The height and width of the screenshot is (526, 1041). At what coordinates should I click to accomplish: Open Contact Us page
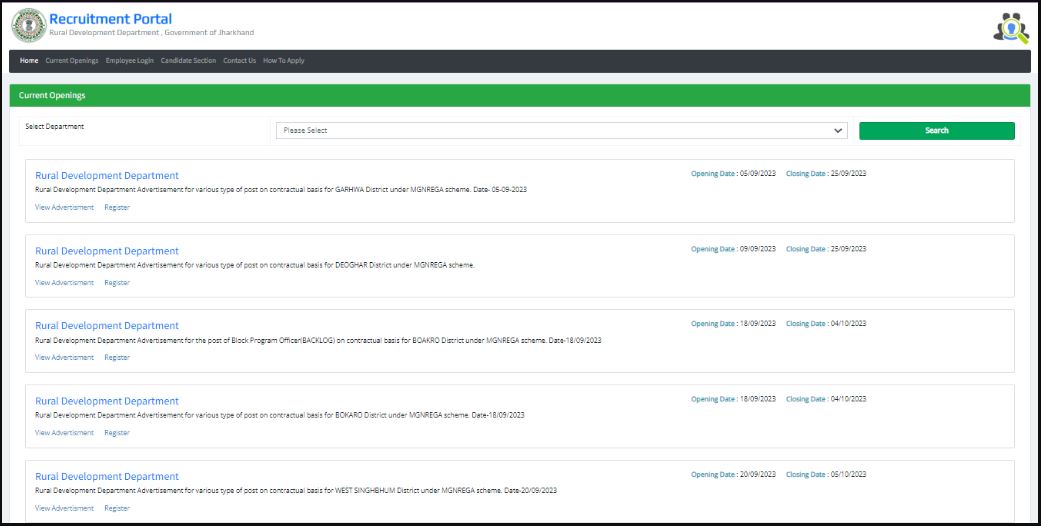pyautogui.click(x=239, y=61)
